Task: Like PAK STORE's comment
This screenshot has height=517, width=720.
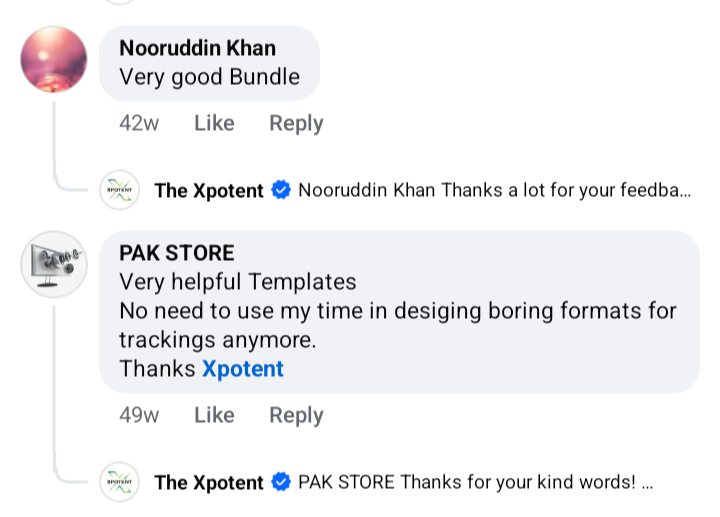Action: click(x=214, y=415)
